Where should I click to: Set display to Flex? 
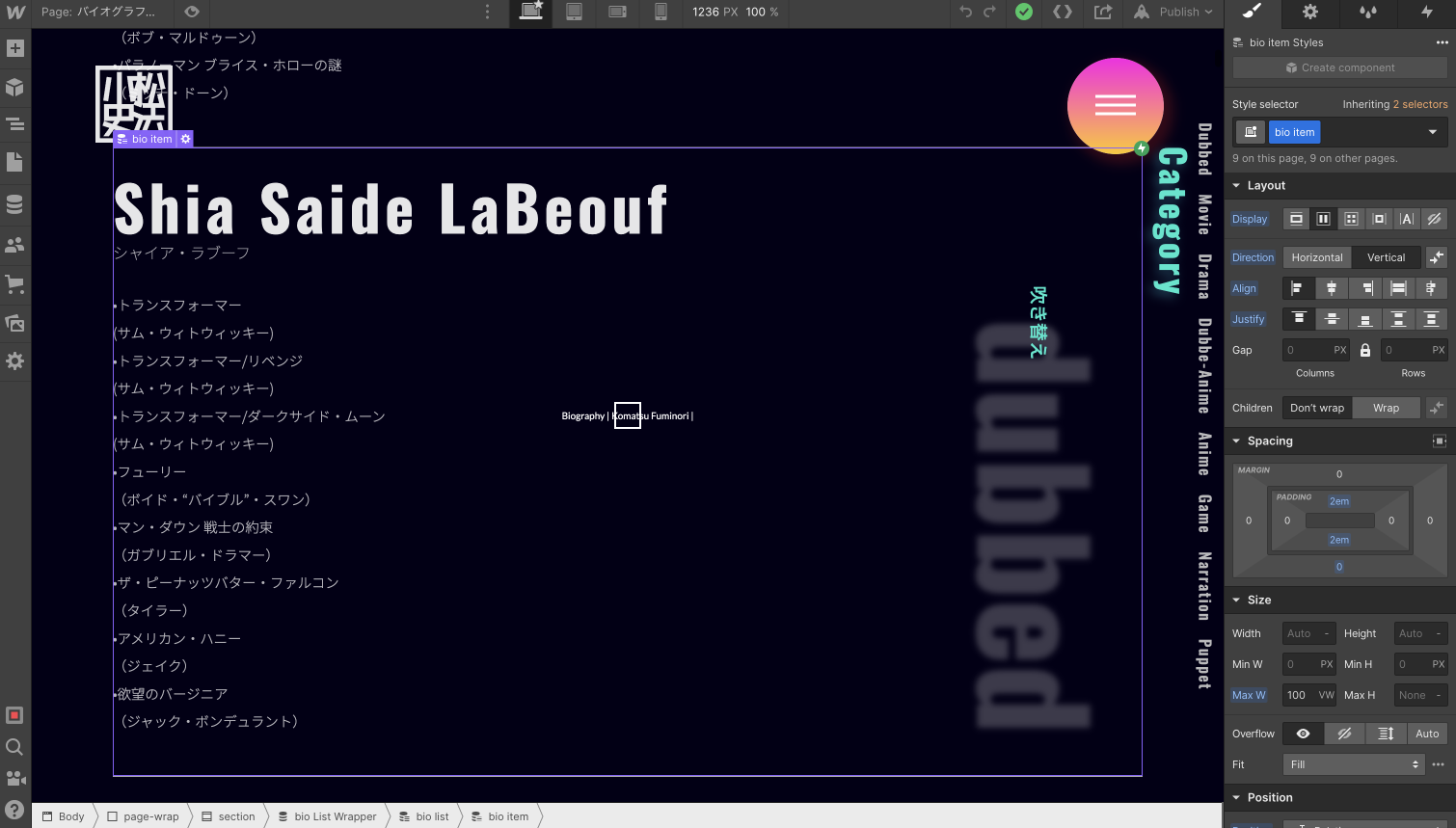[x=1324, y=219]
